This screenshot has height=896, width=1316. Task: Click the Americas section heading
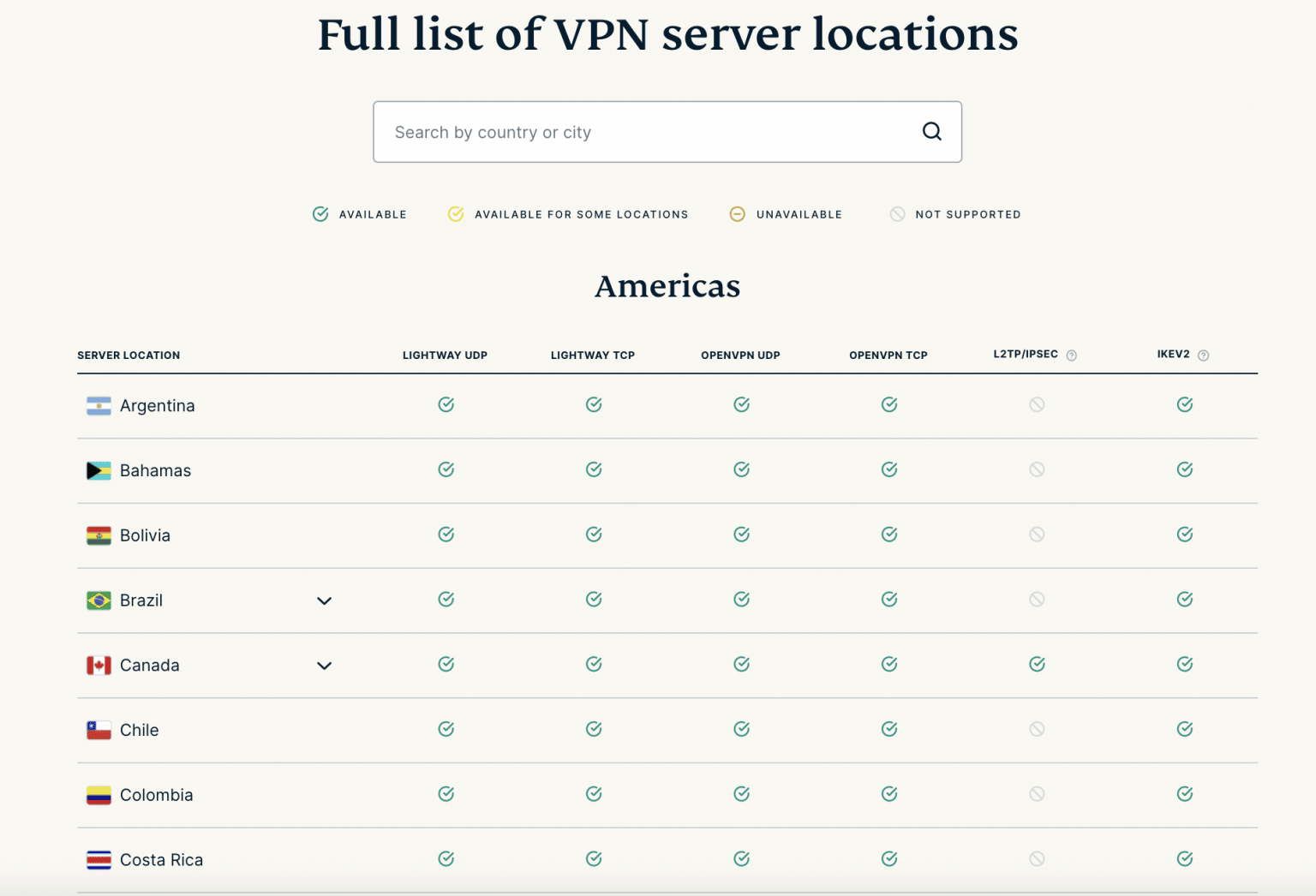point(667,286)
